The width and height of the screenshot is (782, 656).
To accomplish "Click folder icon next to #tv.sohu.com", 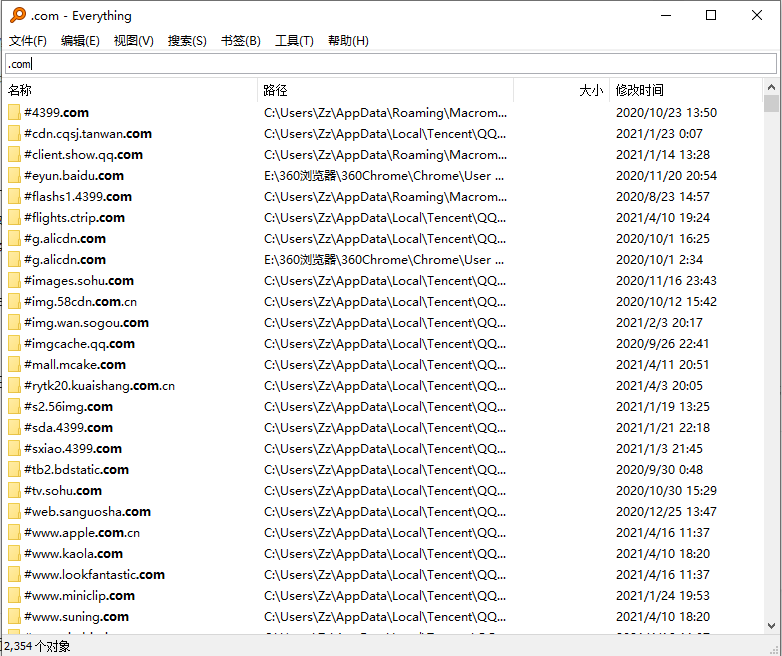I will tap(14, 491).
